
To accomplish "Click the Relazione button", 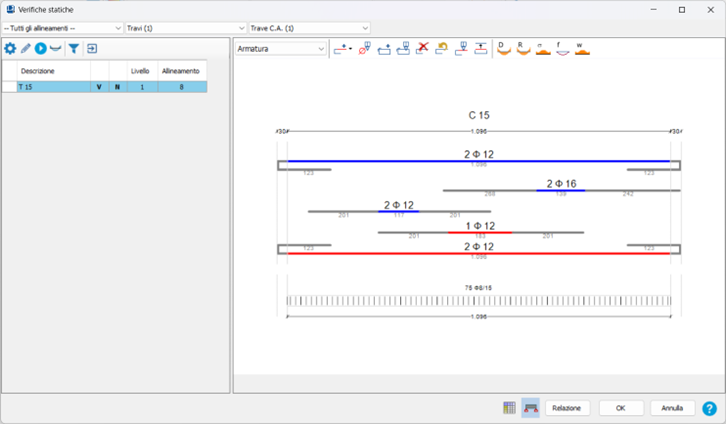I will pyautogui.click(x=567, y=408).
